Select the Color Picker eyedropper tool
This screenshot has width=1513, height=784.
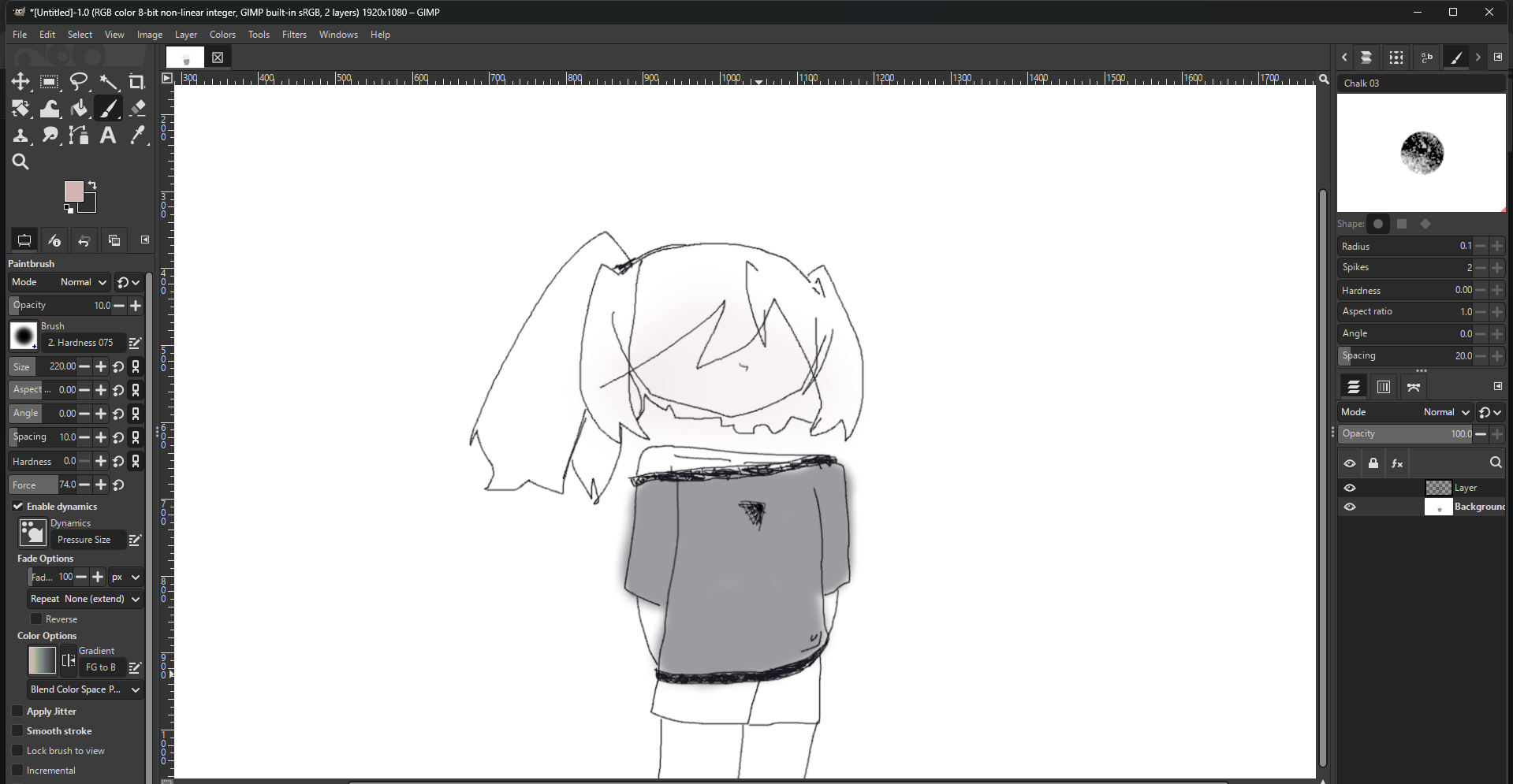pyautogui.click(x=138, y=136)
